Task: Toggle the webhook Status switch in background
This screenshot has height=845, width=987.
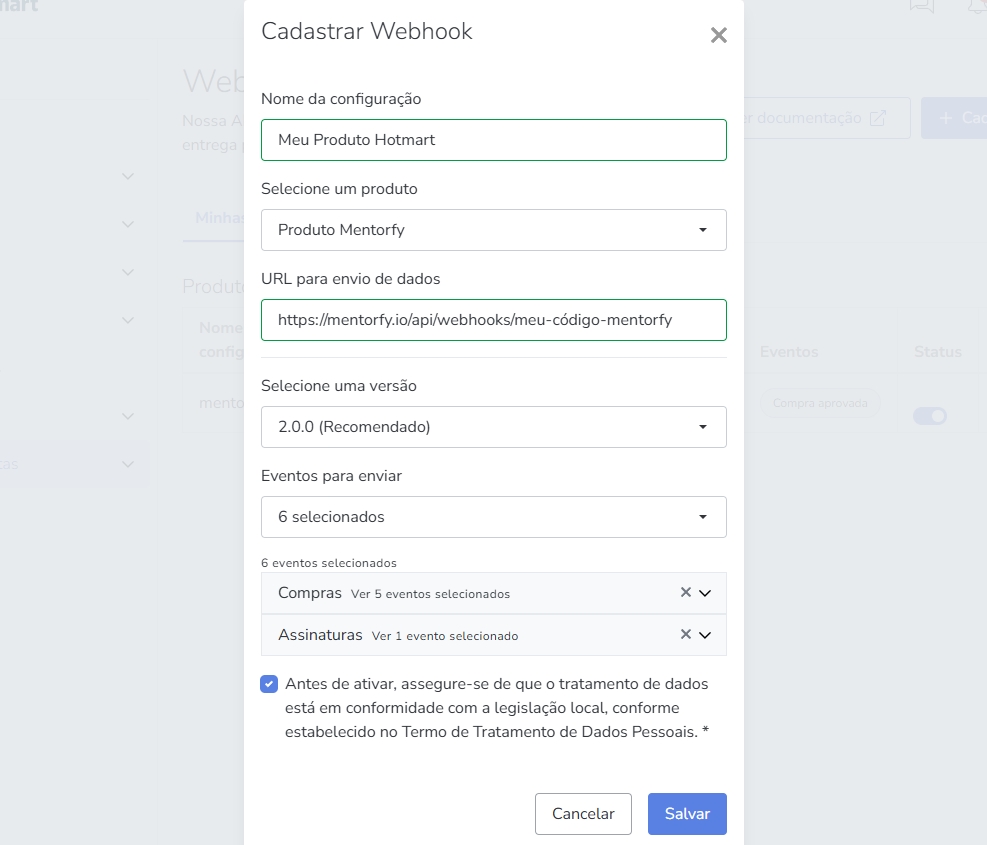Action: point(930,416)
